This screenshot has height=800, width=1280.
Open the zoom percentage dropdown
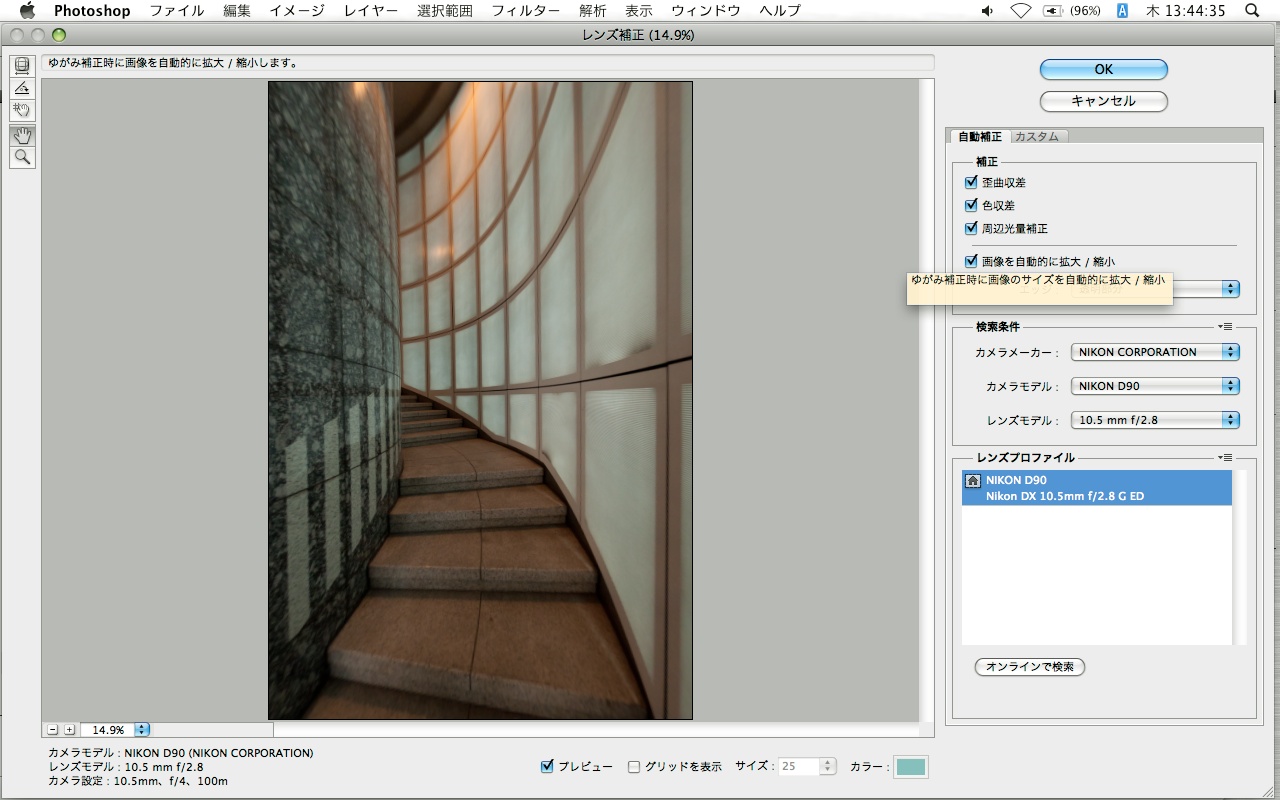[141, 730]
